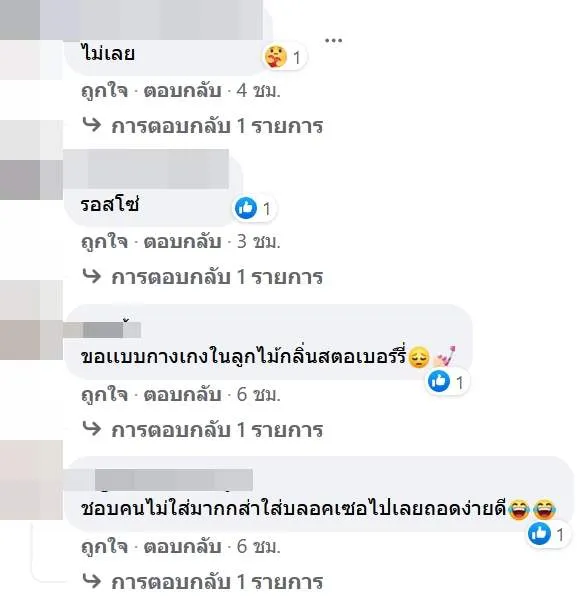Expand 1 reply under ไม่เลย comment
Screen dimensions: 577x599
217,126
